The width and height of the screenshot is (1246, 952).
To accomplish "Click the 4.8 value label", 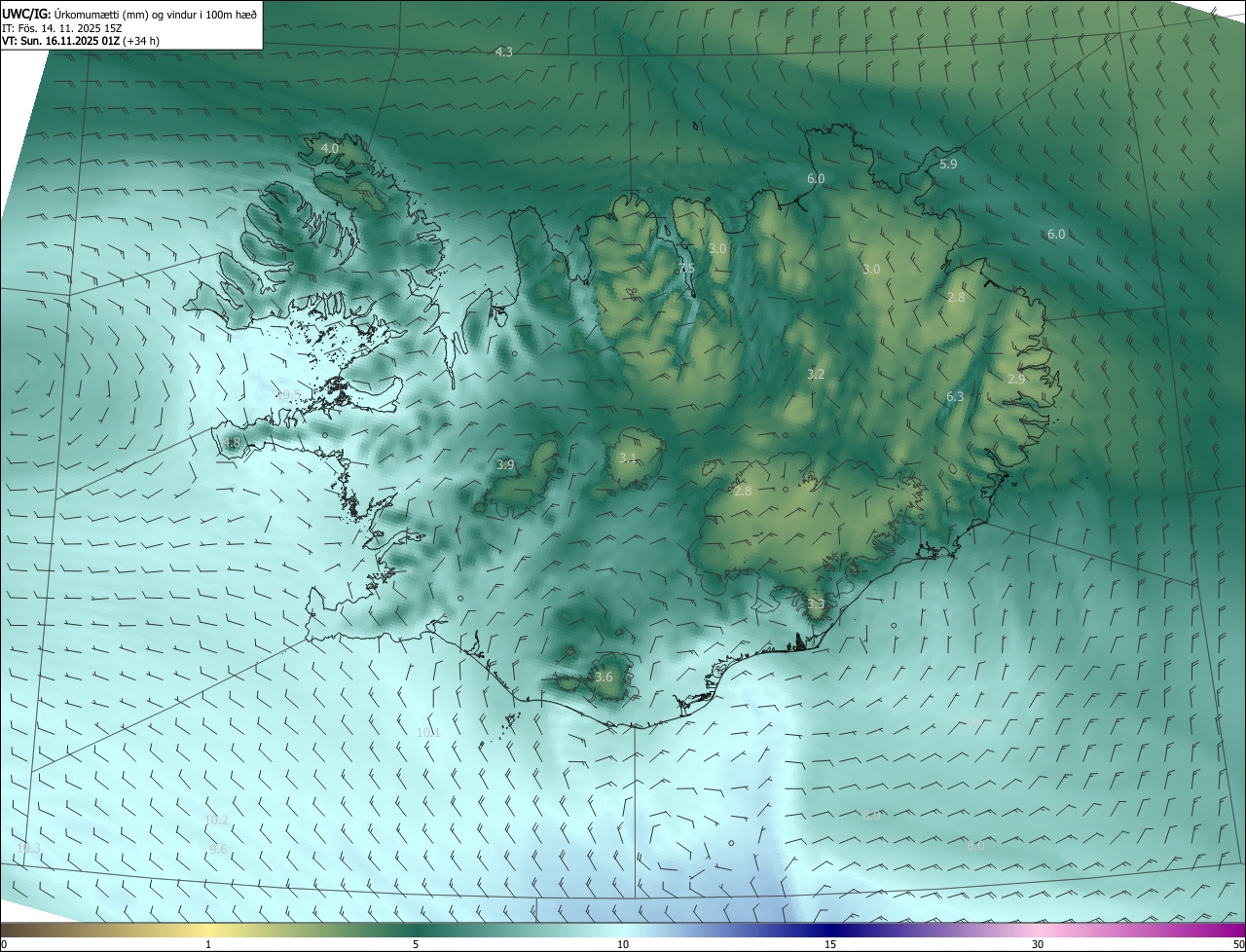I will [x=231, y=443].
